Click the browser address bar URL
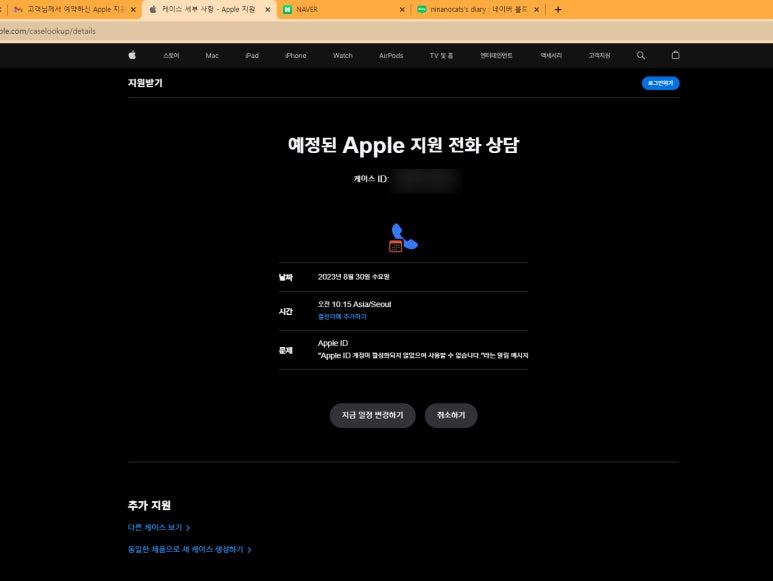 (48, 31)
